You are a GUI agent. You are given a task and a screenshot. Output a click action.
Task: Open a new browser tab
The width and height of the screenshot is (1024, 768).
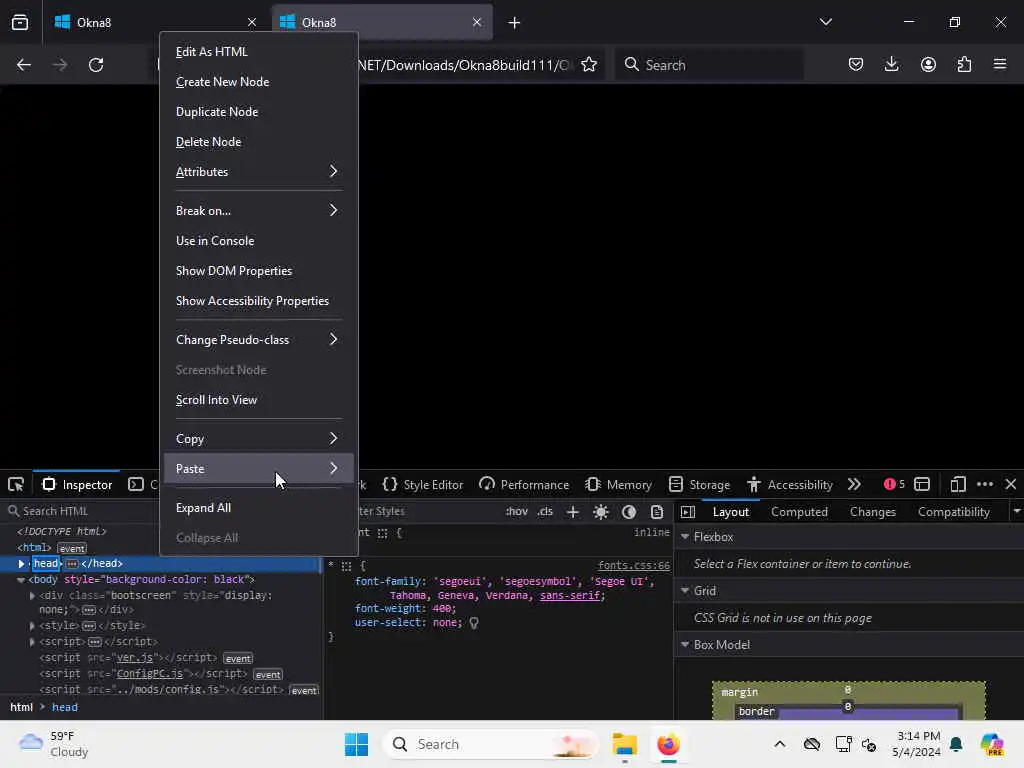[514, 22]
